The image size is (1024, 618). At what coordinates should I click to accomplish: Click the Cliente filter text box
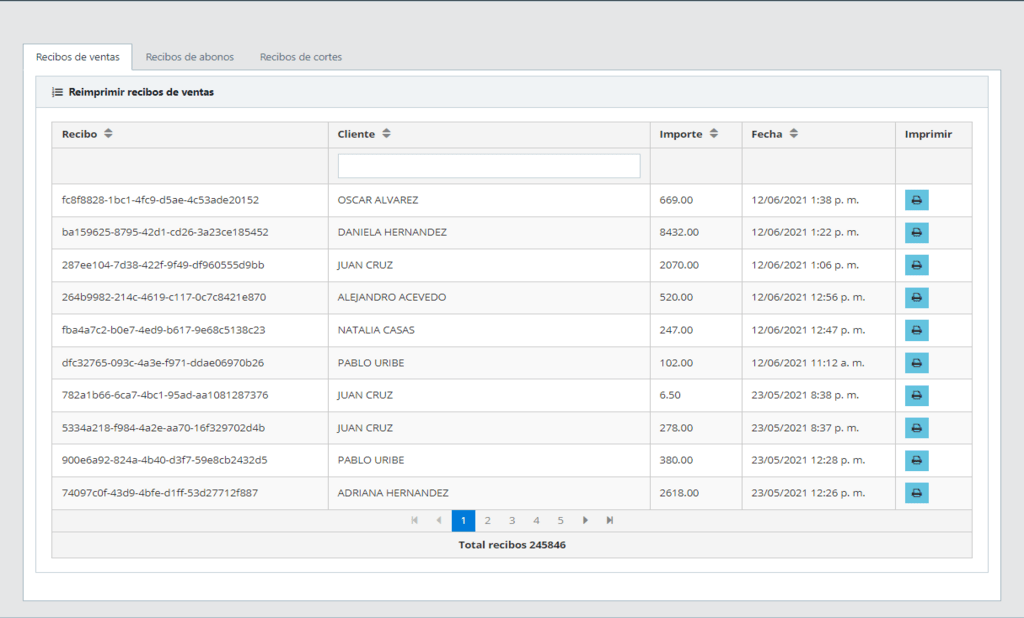click(x=489, y=166)
